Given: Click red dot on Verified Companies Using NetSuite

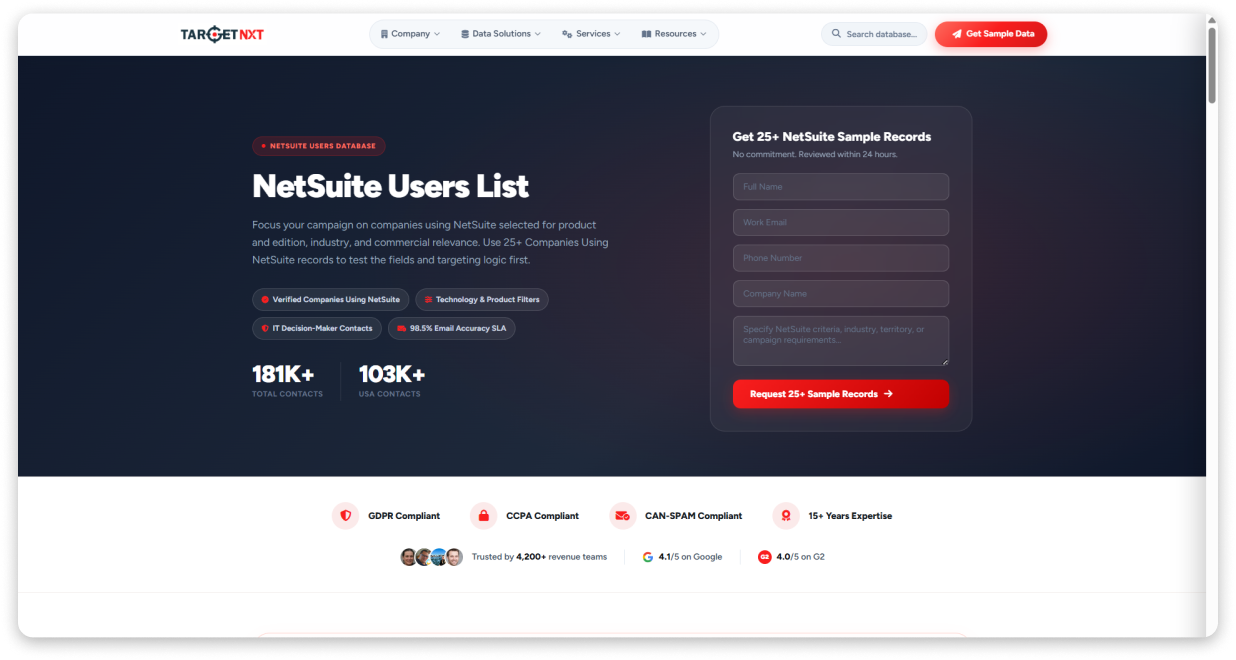Looking at the screenshot, I should 265,300.
